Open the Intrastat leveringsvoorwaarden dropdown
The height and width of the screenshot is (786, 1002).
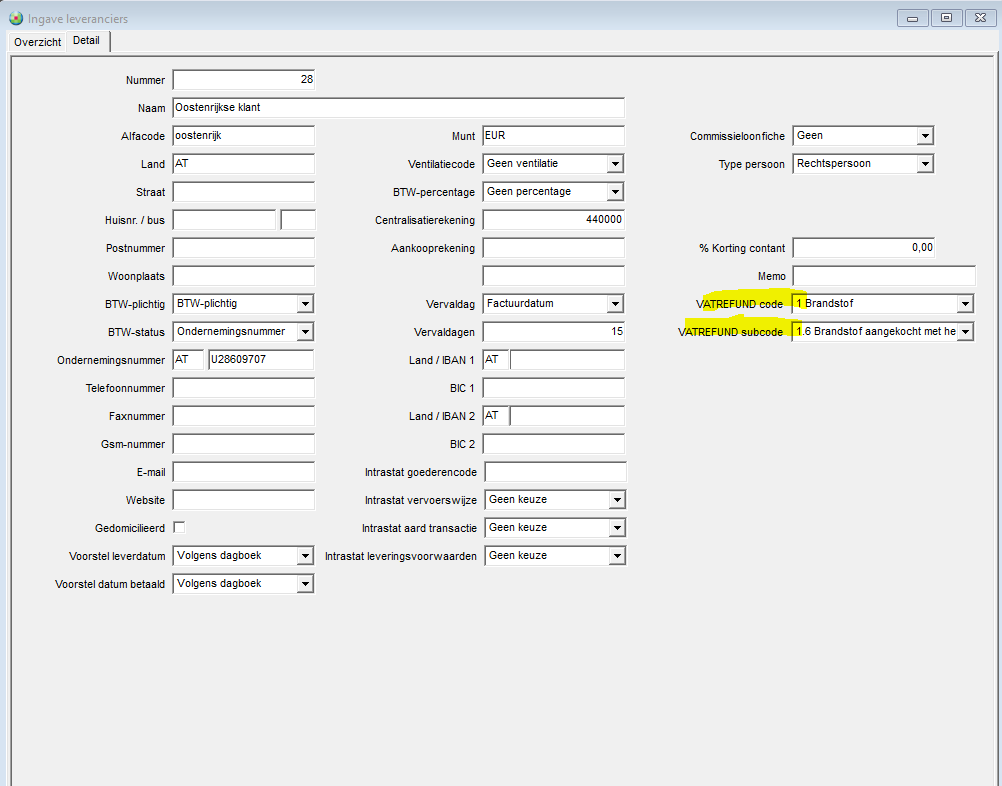[x=617, y=556]
